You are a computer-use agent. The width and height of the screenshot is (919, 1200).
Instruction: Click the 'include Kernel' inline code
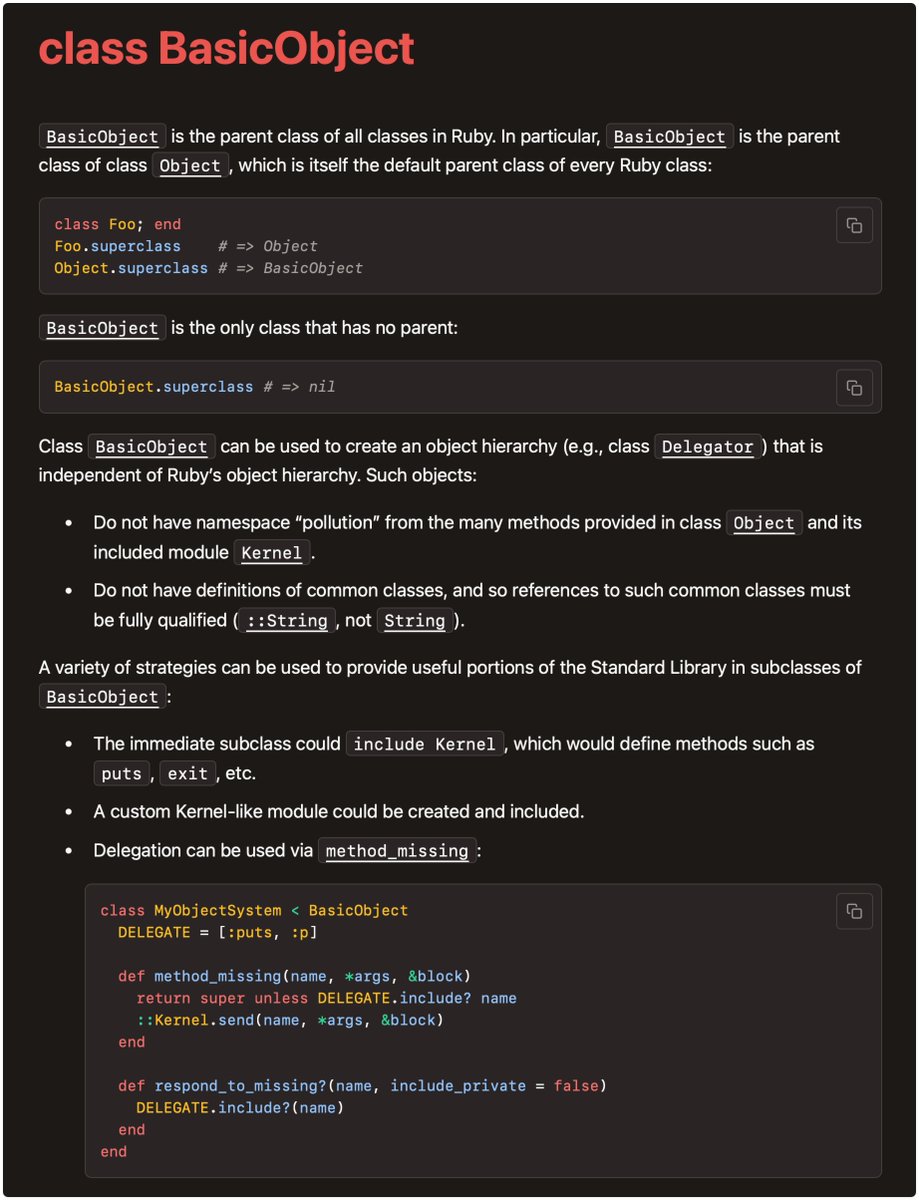(424, 744)
